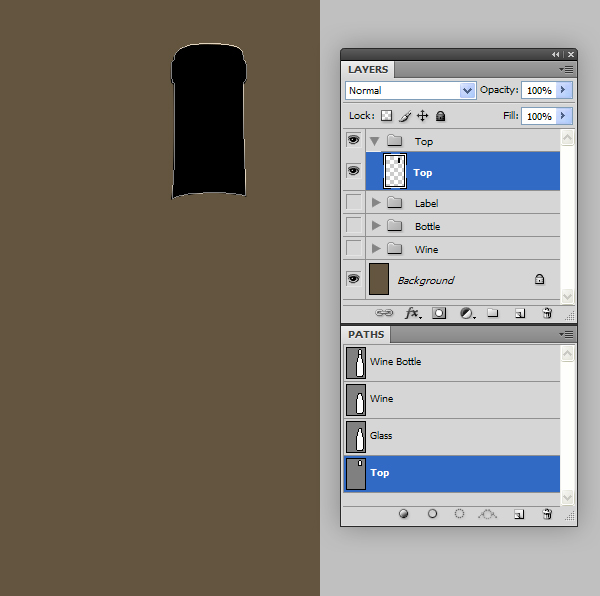Expand the Bottle group

pos(376,226)
